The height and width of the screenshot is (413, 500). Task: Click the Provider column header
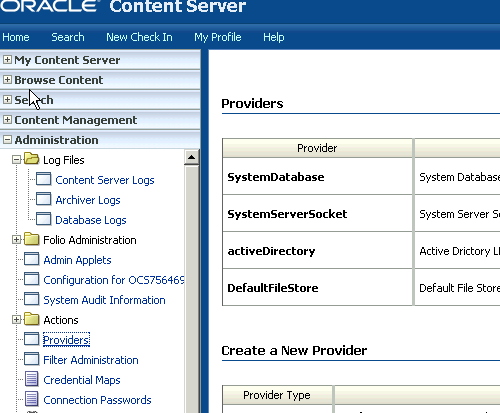coord(317,148)
